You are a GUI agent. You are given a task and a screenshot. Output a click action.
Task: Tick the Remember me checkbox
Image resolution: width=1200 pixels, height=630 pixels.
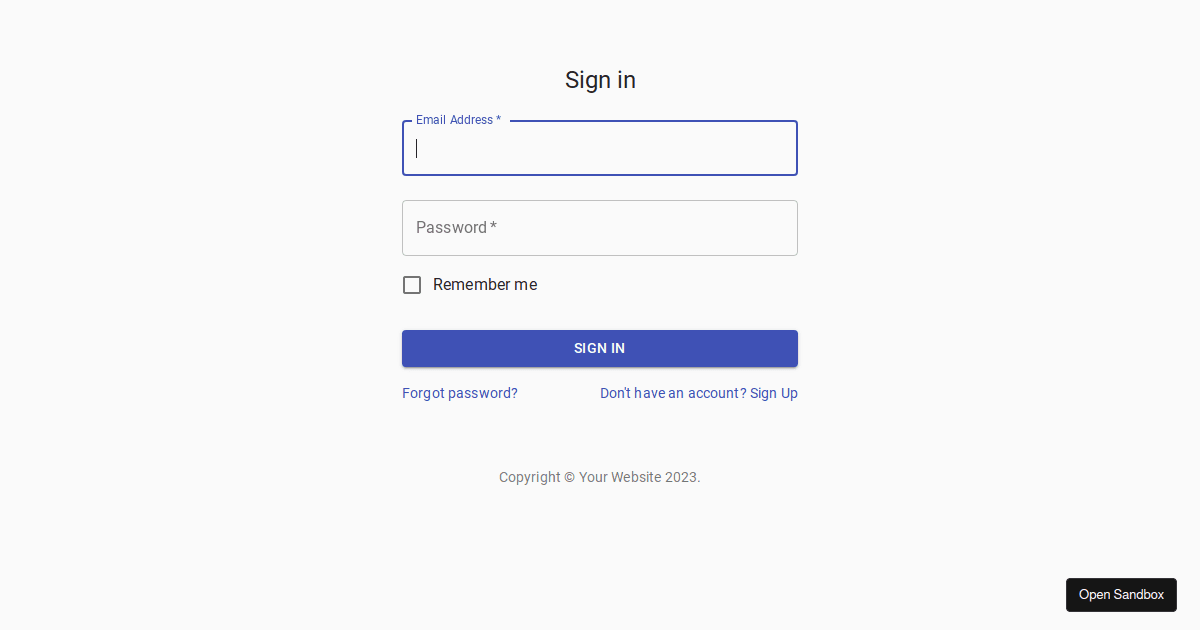(x=412, y=285)
